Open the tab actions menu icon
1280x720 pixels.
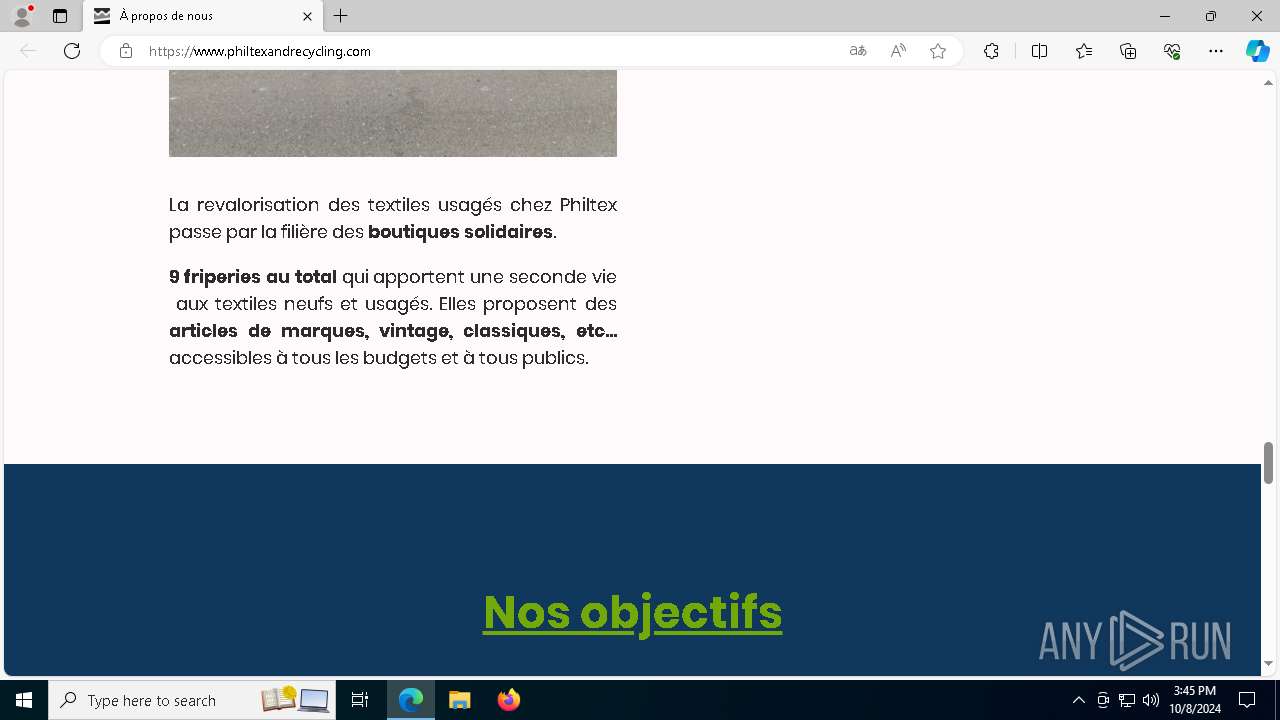60,16
